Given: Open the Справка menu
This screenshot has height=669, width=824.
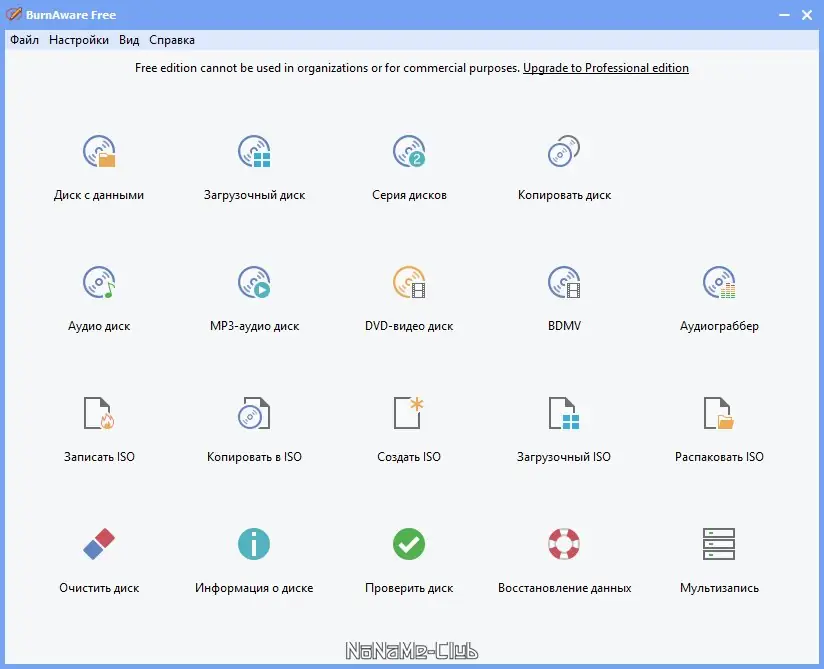Looking at the screenshot, I should (172, 40).
